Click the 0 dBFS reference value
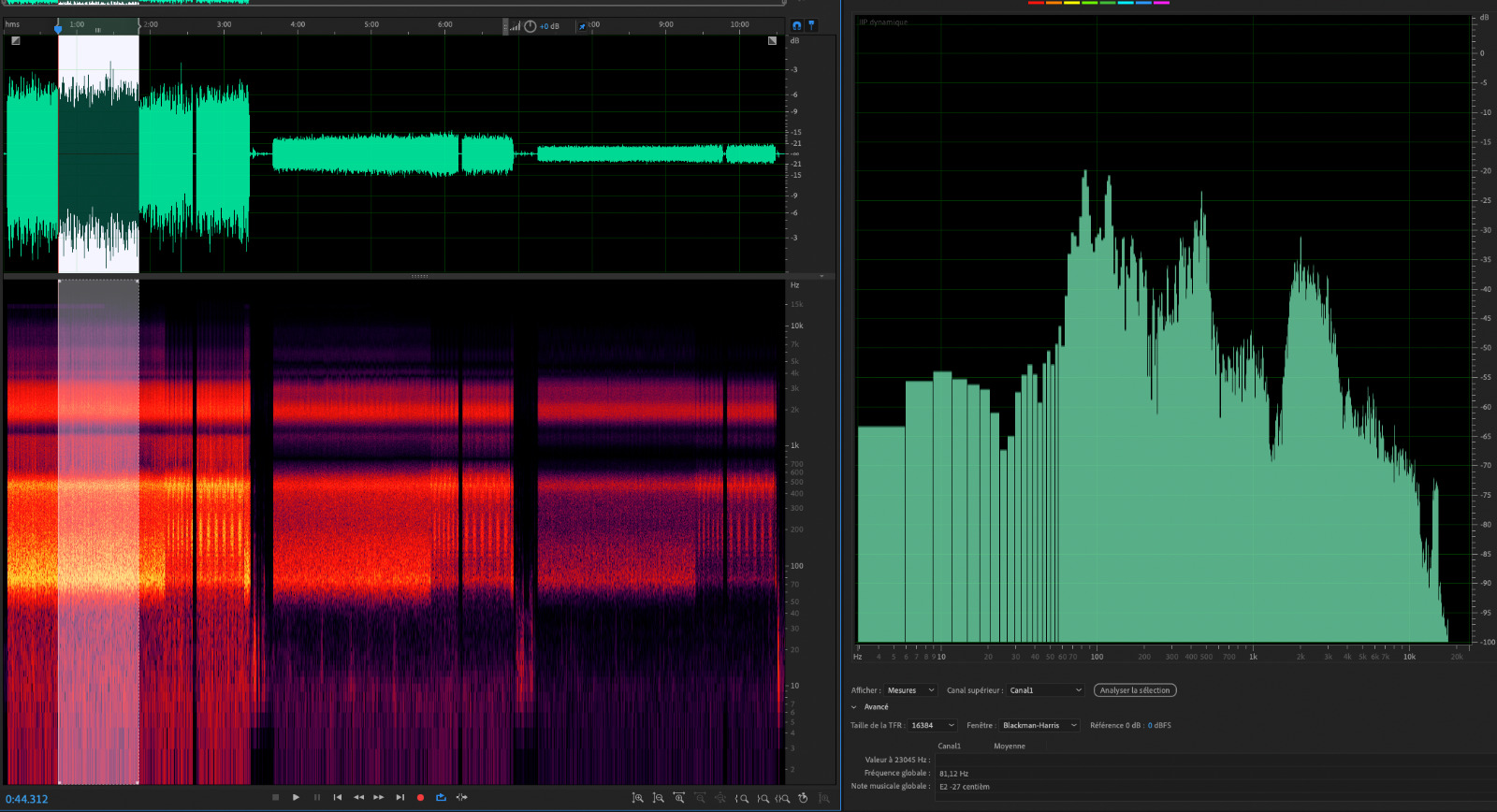 point(1159,725)
